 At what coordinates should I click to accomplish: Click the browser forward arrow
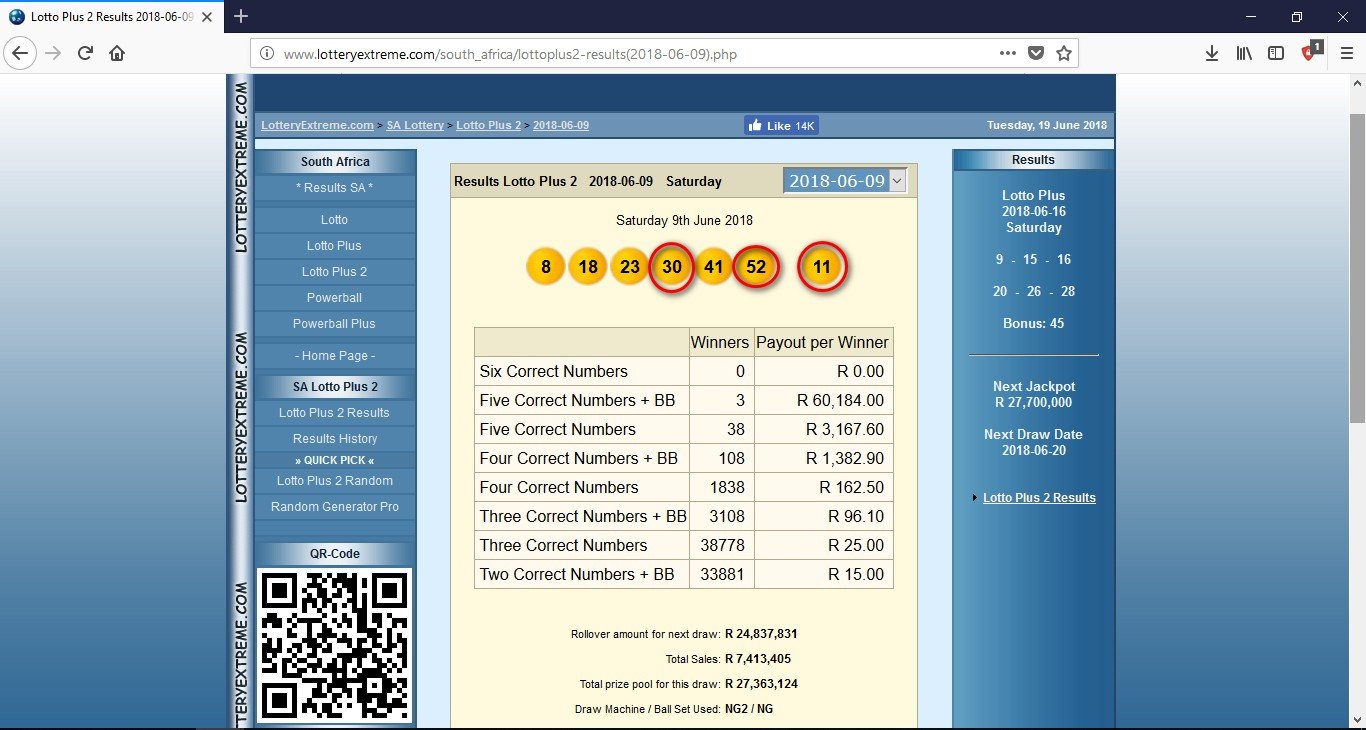pos(53,53)
